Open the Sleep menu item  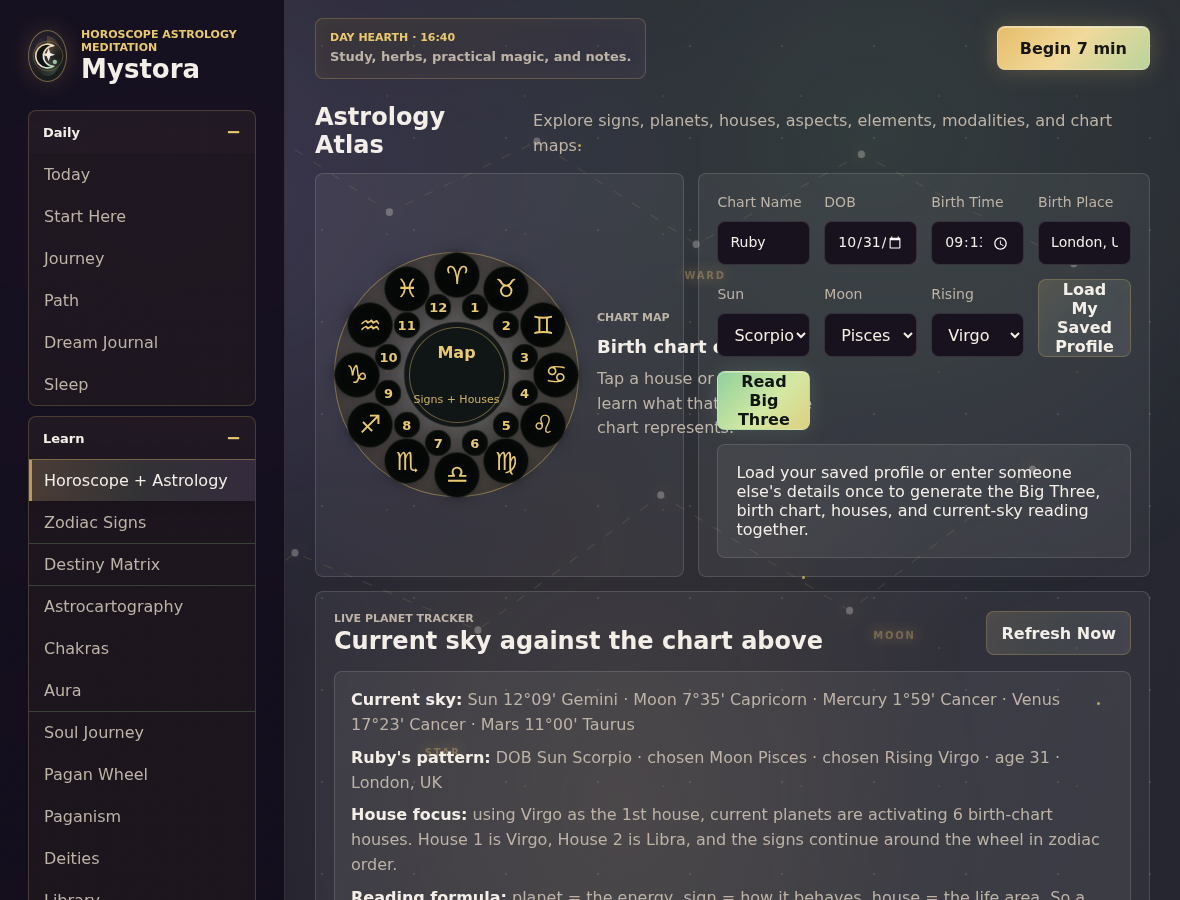(x=141, y=385)
